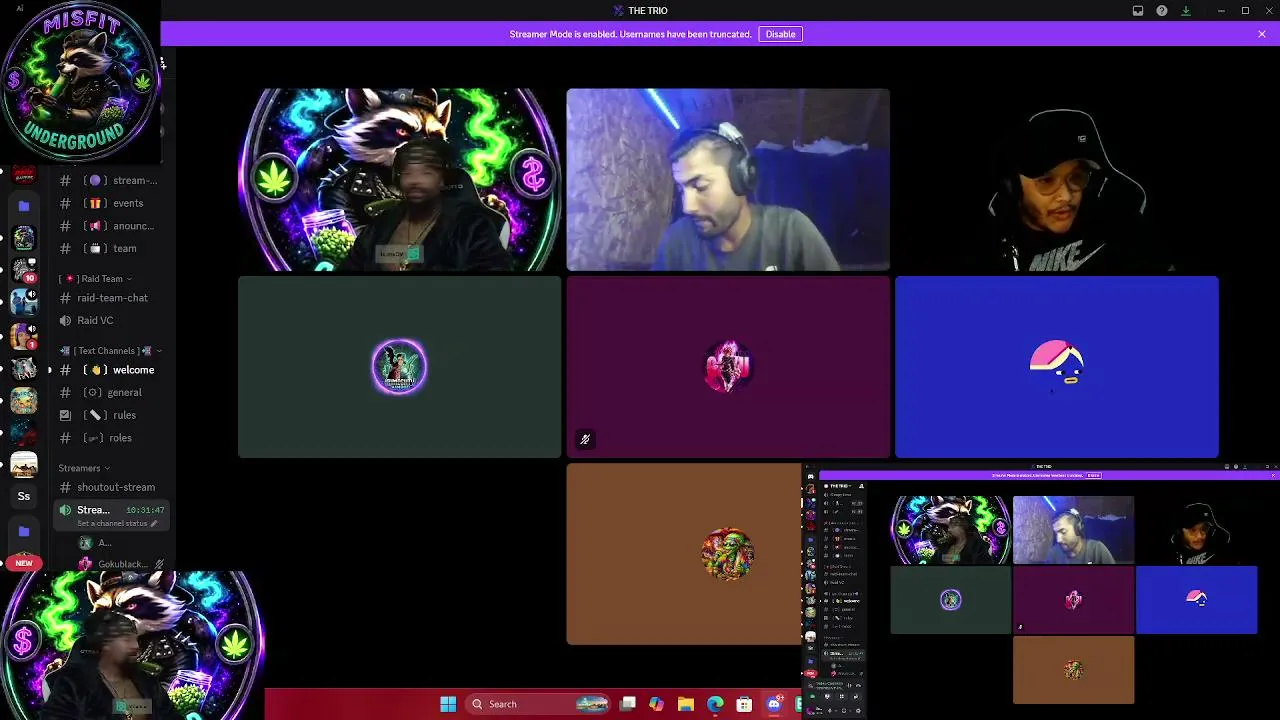The image size is (1280, 720).
Task: Click the taskbar Search box
Action: (x=539, y=704)
